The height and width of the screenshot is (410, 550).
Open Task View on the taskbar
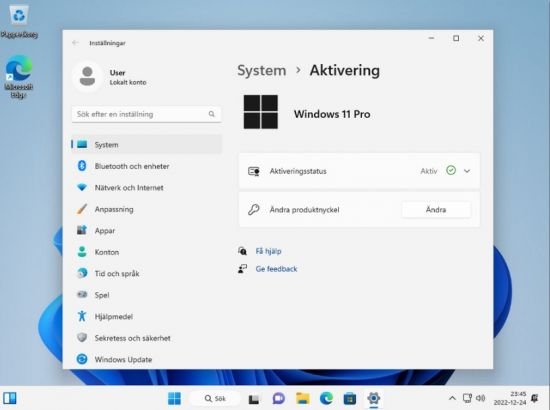[254, 399]
